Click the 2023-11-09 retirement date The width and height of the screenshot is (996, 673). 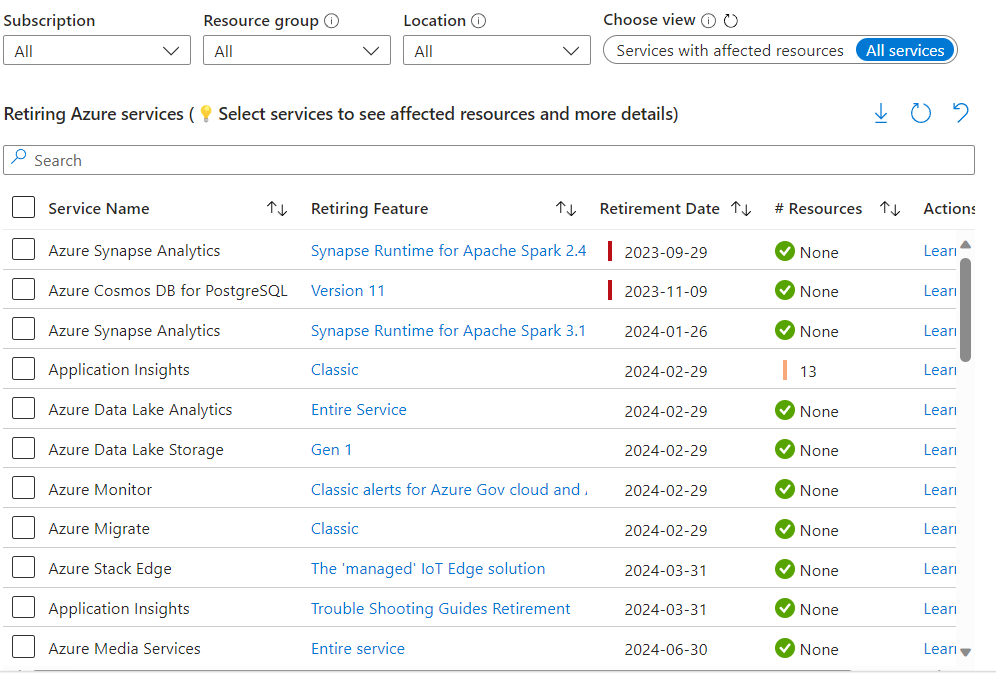point(666,292)
